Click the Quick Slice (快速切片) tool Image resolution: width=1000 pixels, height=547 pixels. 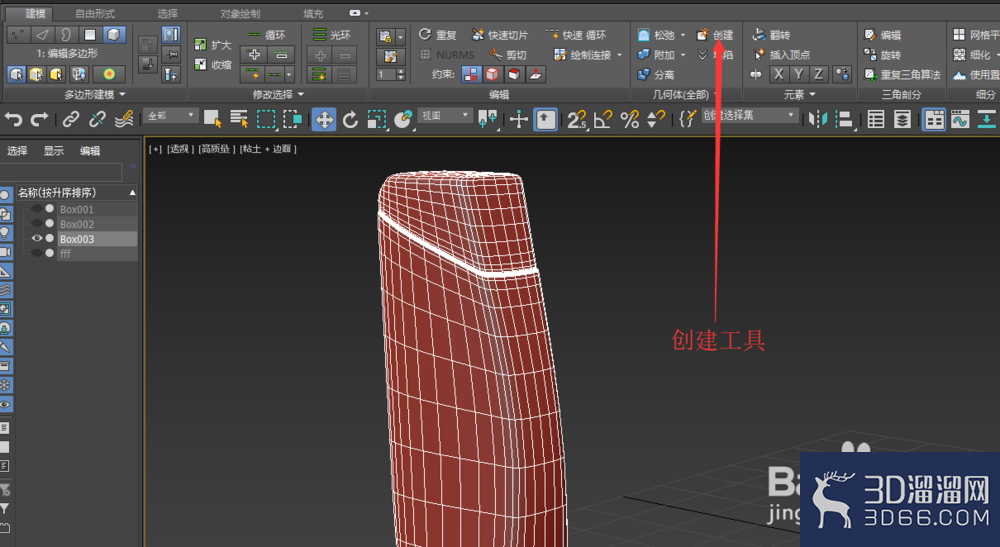coord(499,34)
